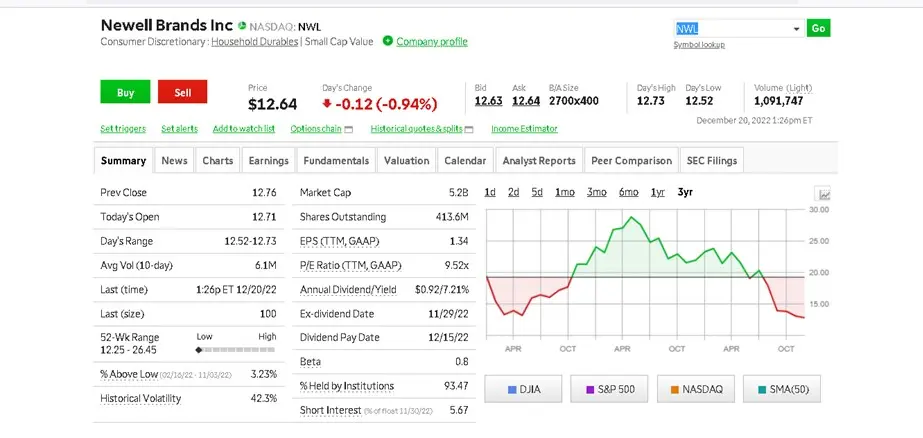Select 2d chart range

[x=513, y=193]
